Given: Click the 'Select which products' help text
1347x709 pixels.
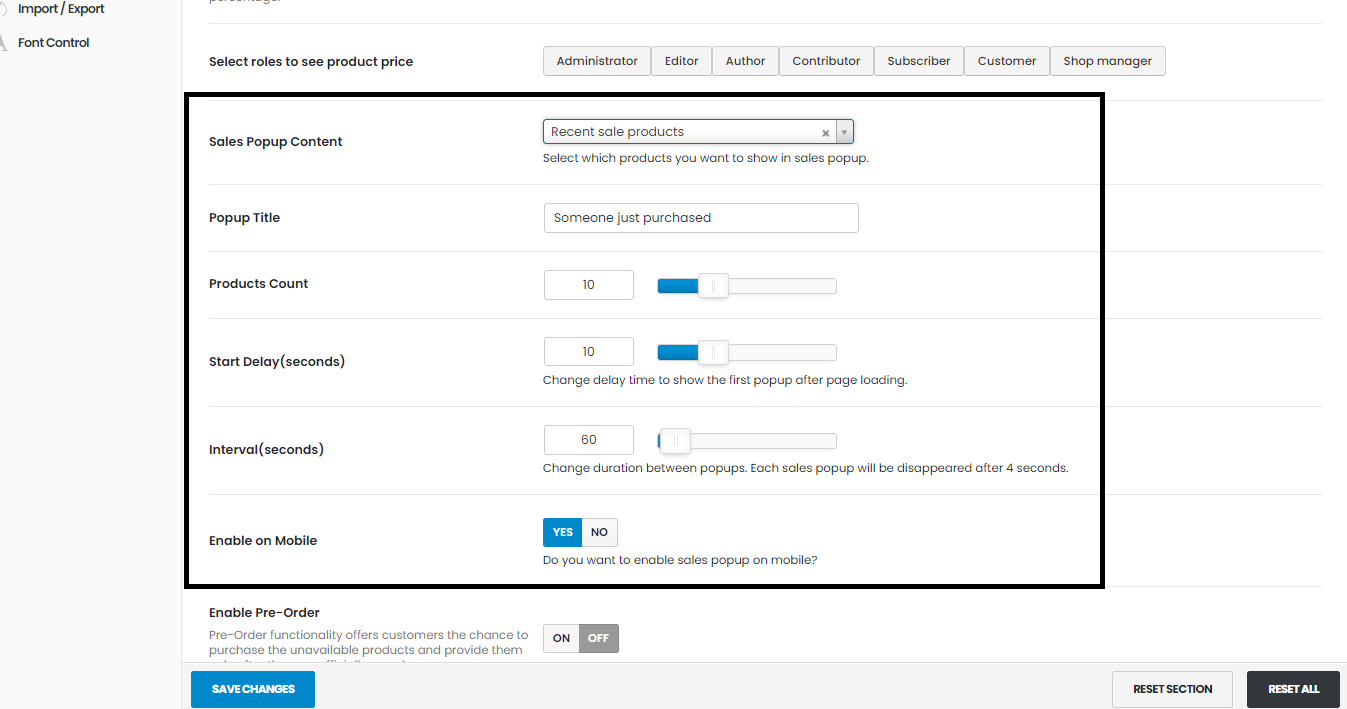Looking at the screenshot, I should click(x=705, y=158).
